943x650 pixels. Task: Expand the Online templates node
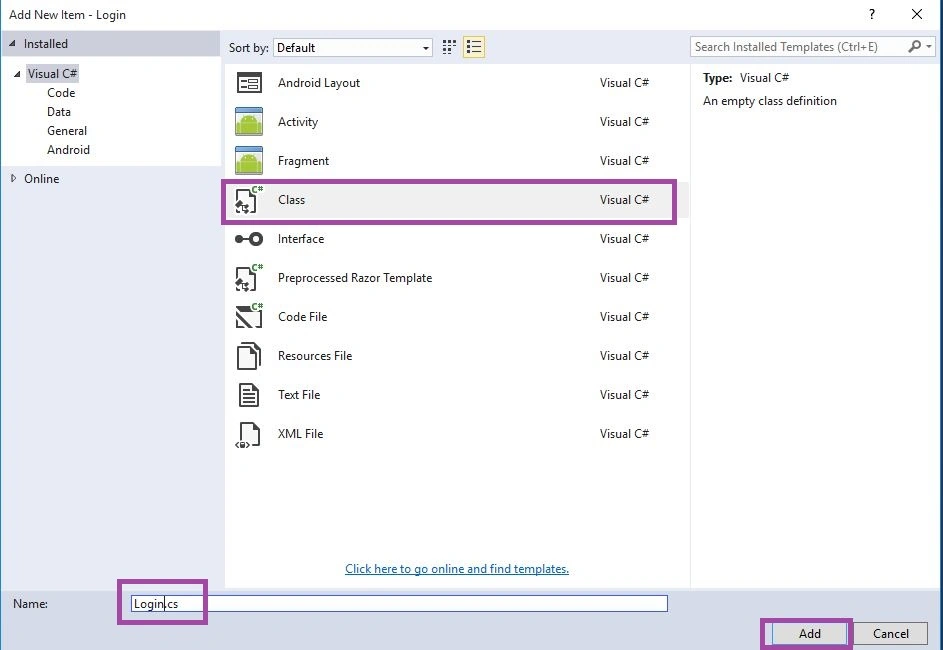13,178
